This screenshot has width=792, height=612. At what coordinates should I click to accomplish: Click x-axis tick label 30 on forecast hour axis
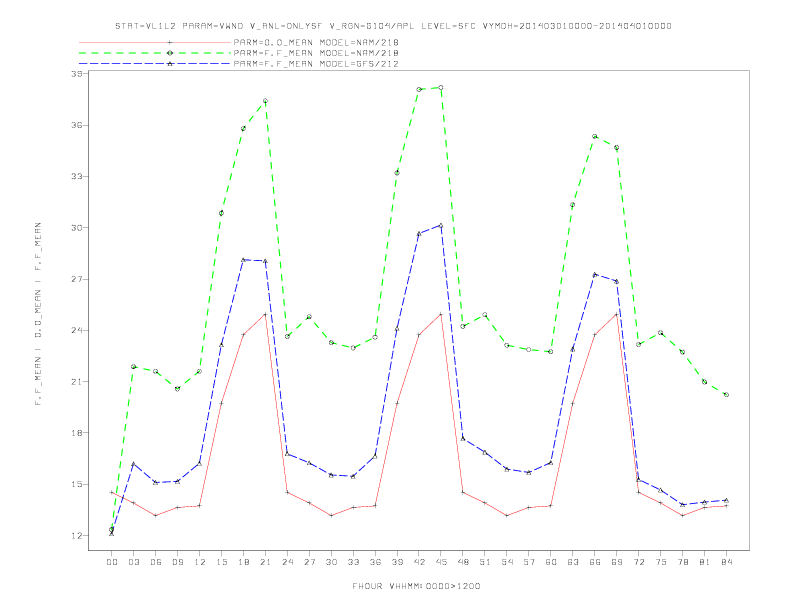[331, 562]
